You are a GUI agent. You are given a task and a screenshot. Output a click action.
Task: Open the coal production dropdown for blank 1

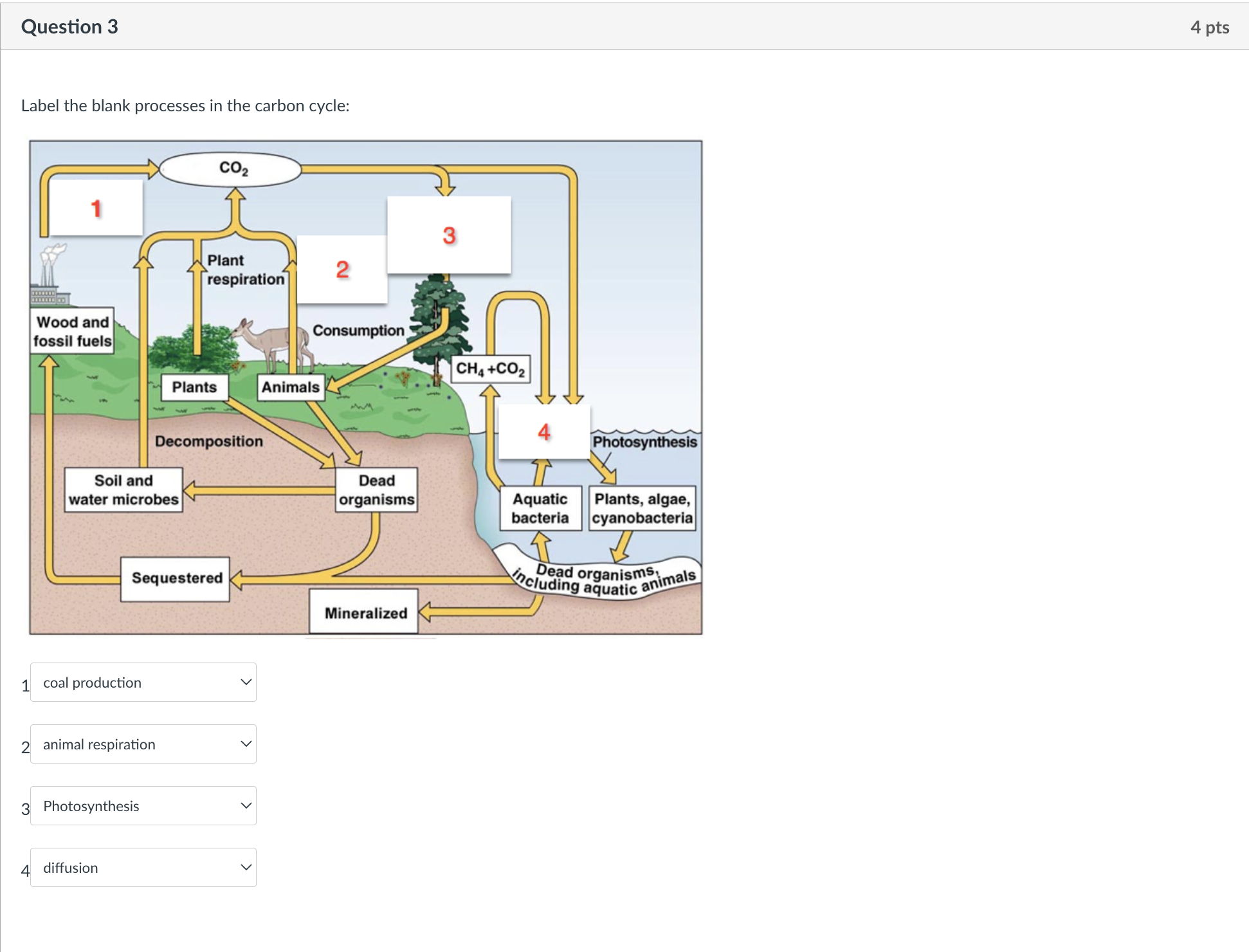click(143, 682)
